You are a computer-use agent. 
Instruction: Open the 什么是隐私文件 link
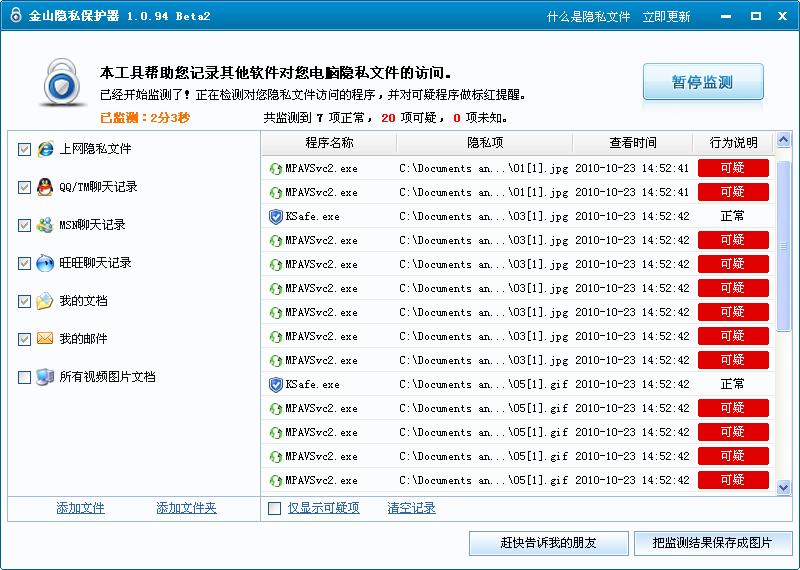coord(588,16)
